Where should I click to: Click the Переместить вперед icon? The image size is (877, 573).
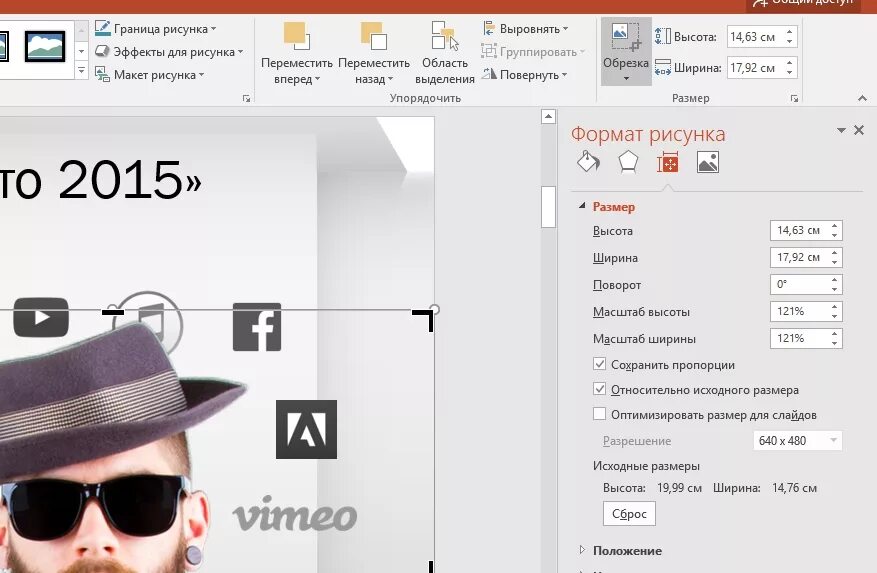296,36
